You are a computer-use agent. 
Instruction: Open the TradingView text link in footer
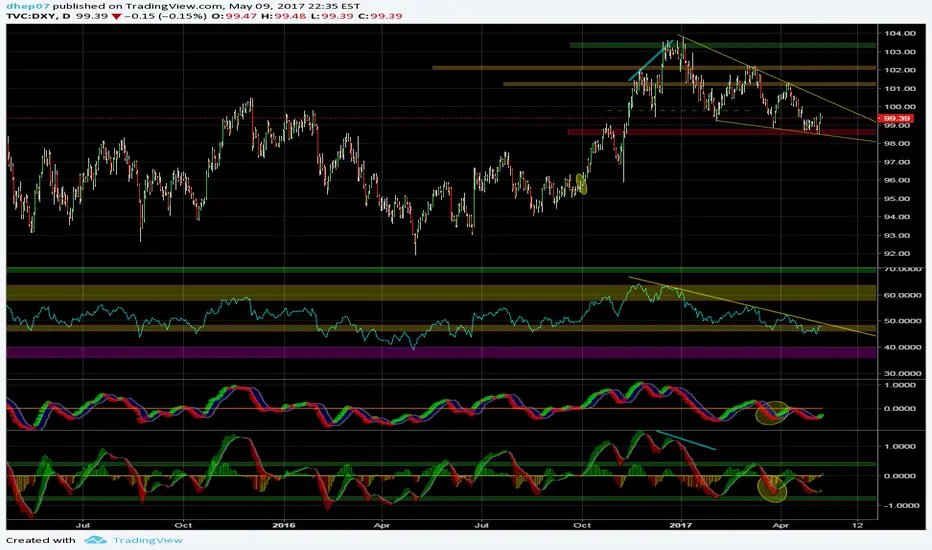[x=147, y=540]
